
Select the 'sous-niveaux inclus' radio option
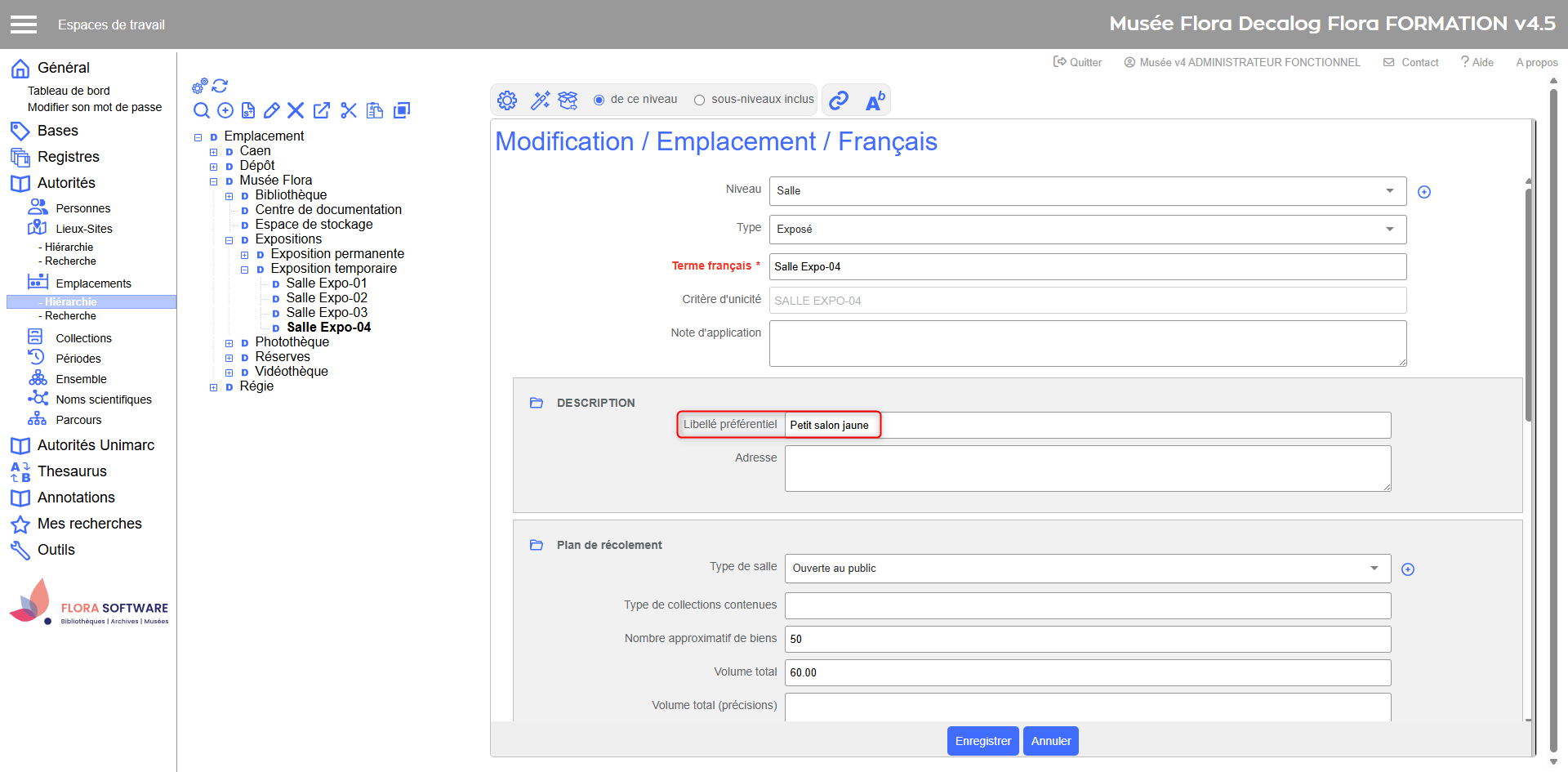pyautogui.click(x=700, y=100)
